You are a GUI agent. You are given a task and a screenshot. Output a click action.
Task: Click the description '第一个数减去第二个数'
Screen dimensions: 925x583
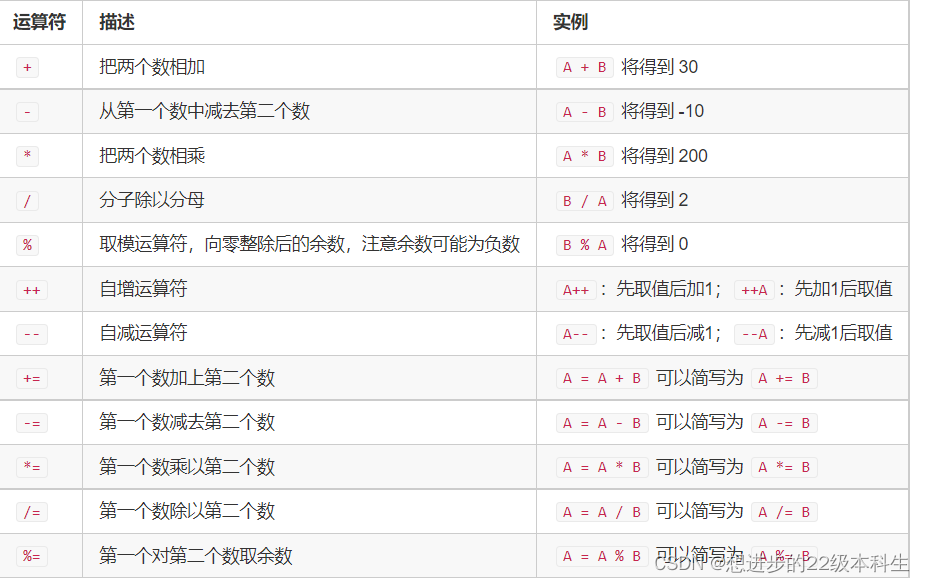pos(187,422)
